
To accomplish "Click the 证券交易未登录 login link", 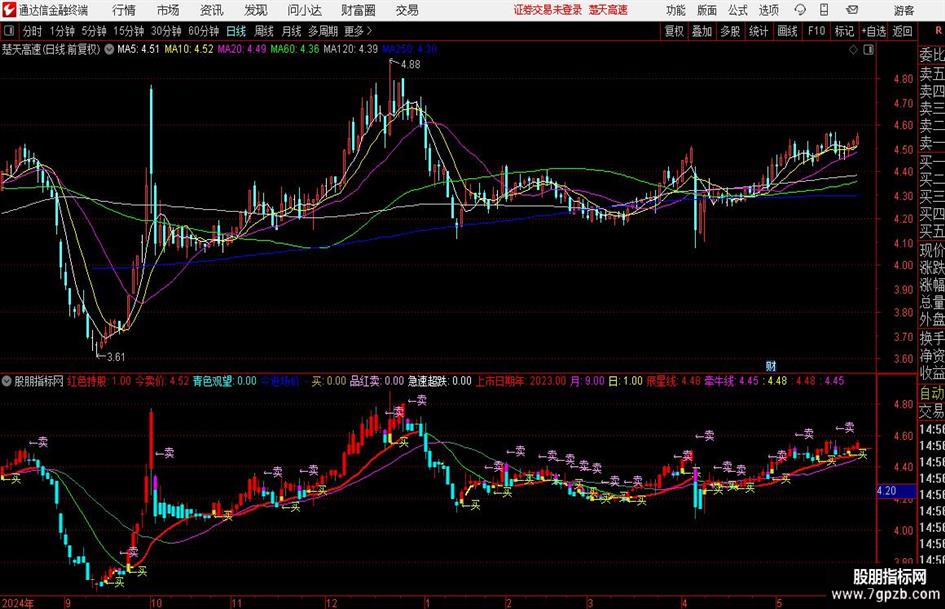I will coord(548,10).
